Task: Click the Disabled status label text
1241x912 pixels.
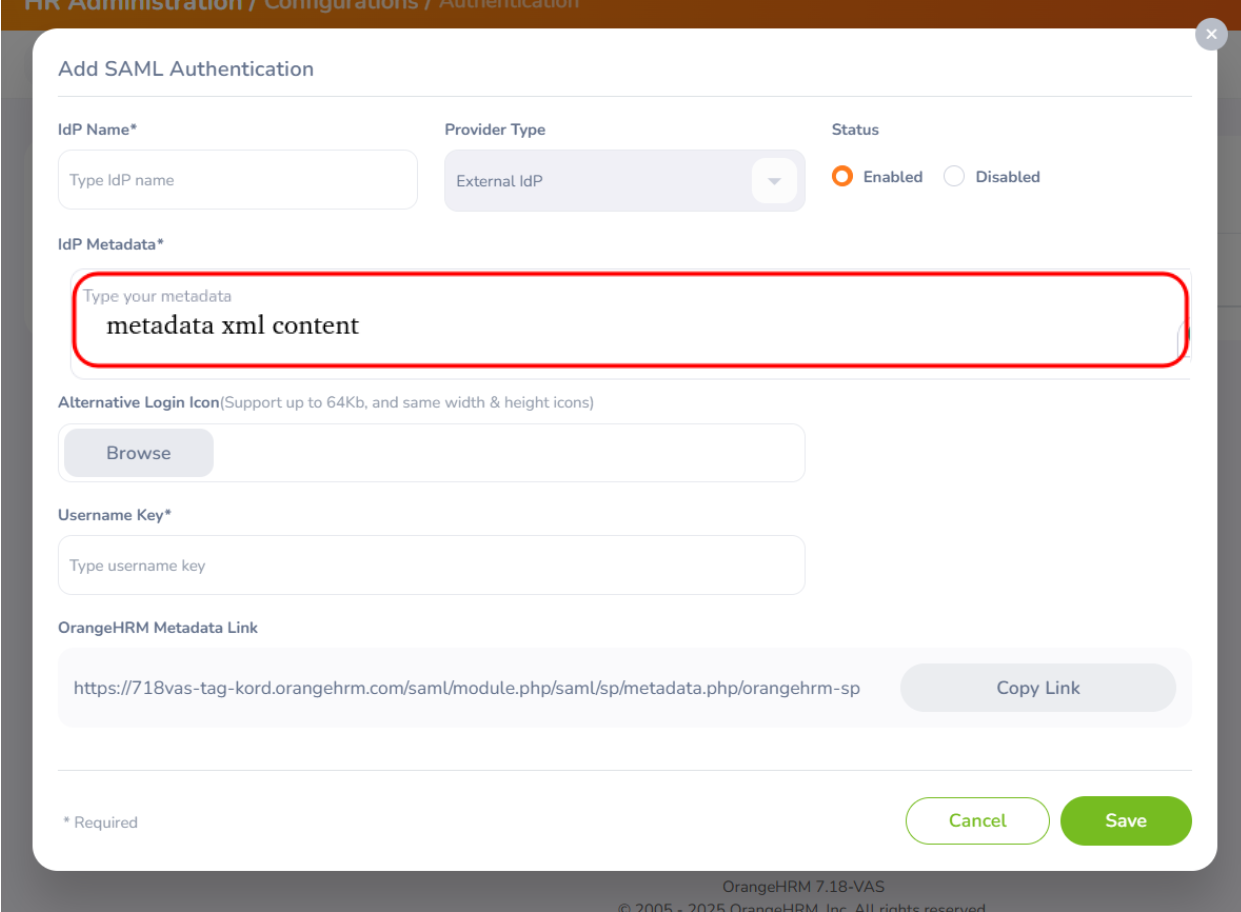Action: (x=1007, y=177)
